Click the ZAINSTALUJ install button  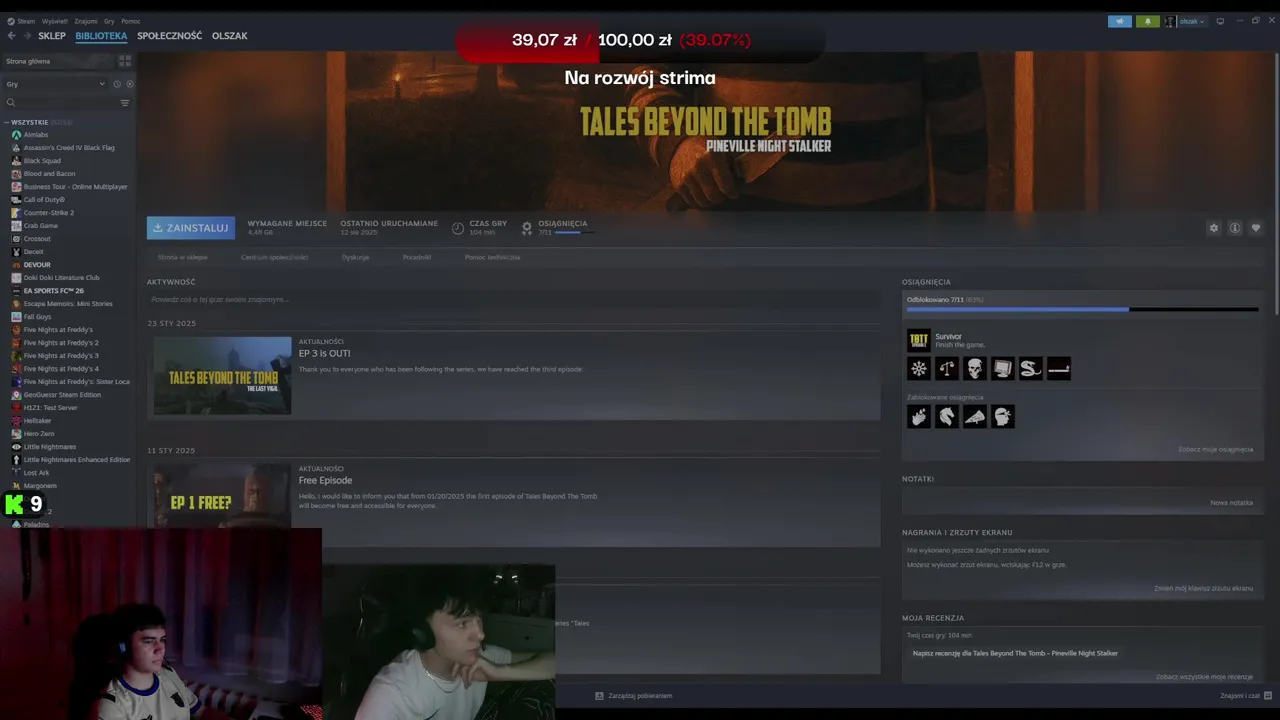191,228
